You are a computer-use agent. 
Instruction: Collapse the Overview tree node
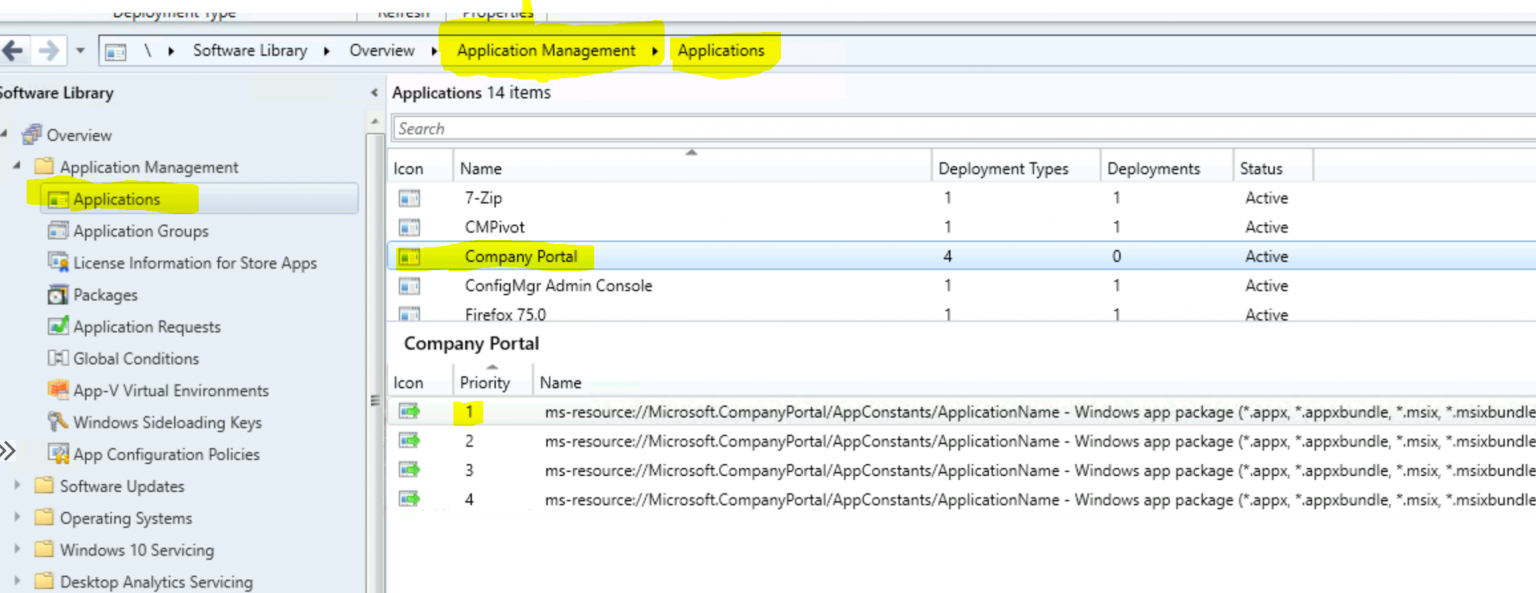point(10,135)
